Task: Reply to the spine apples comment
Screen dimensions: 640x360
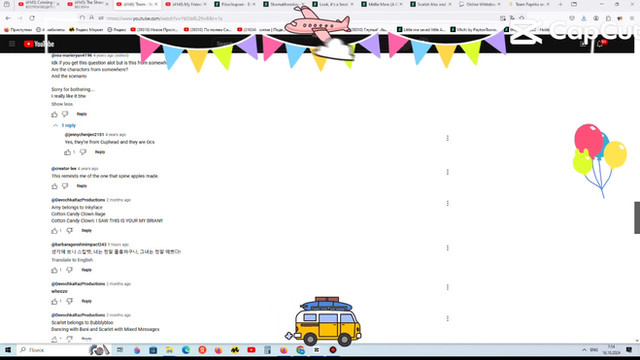Action: pos(82,186)
